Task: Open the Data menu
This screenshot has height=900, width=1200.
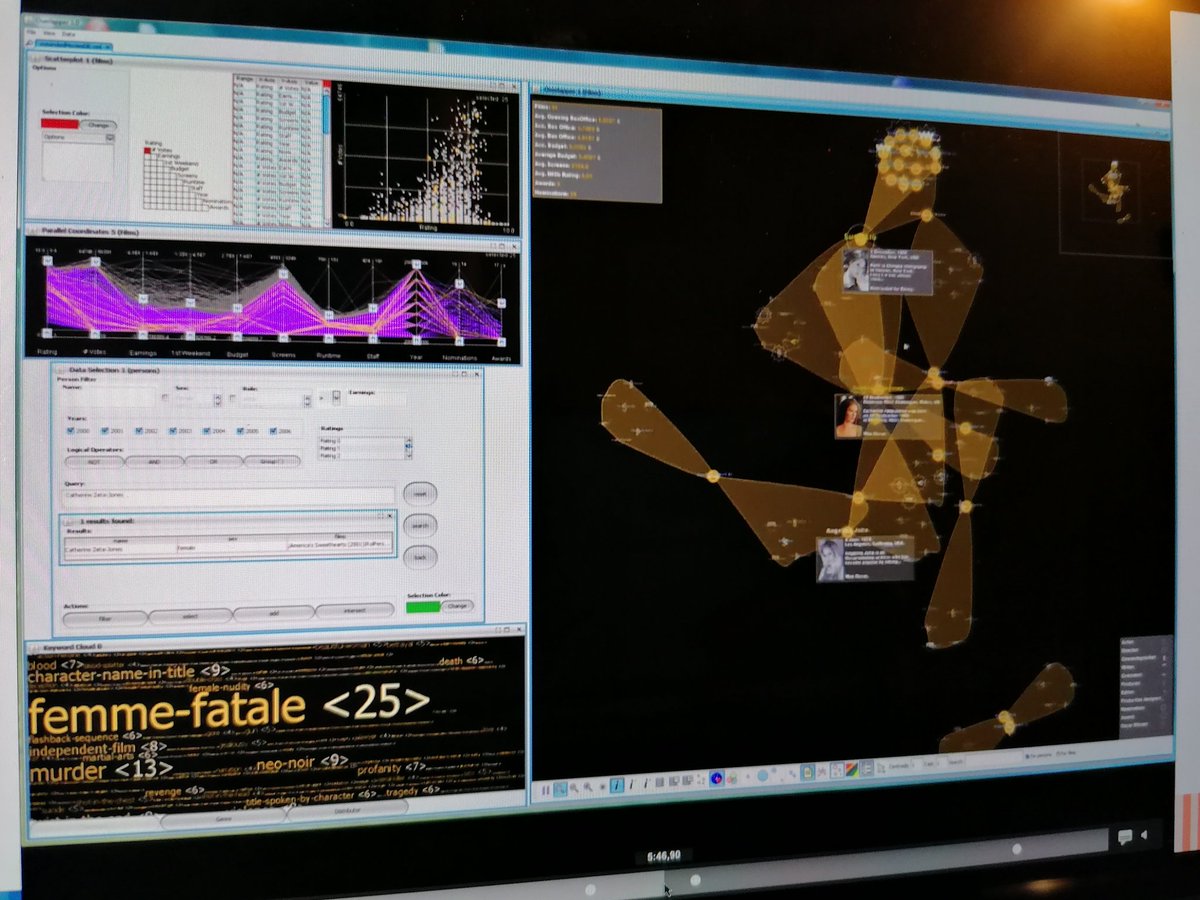Action: [x=68, y=34]
